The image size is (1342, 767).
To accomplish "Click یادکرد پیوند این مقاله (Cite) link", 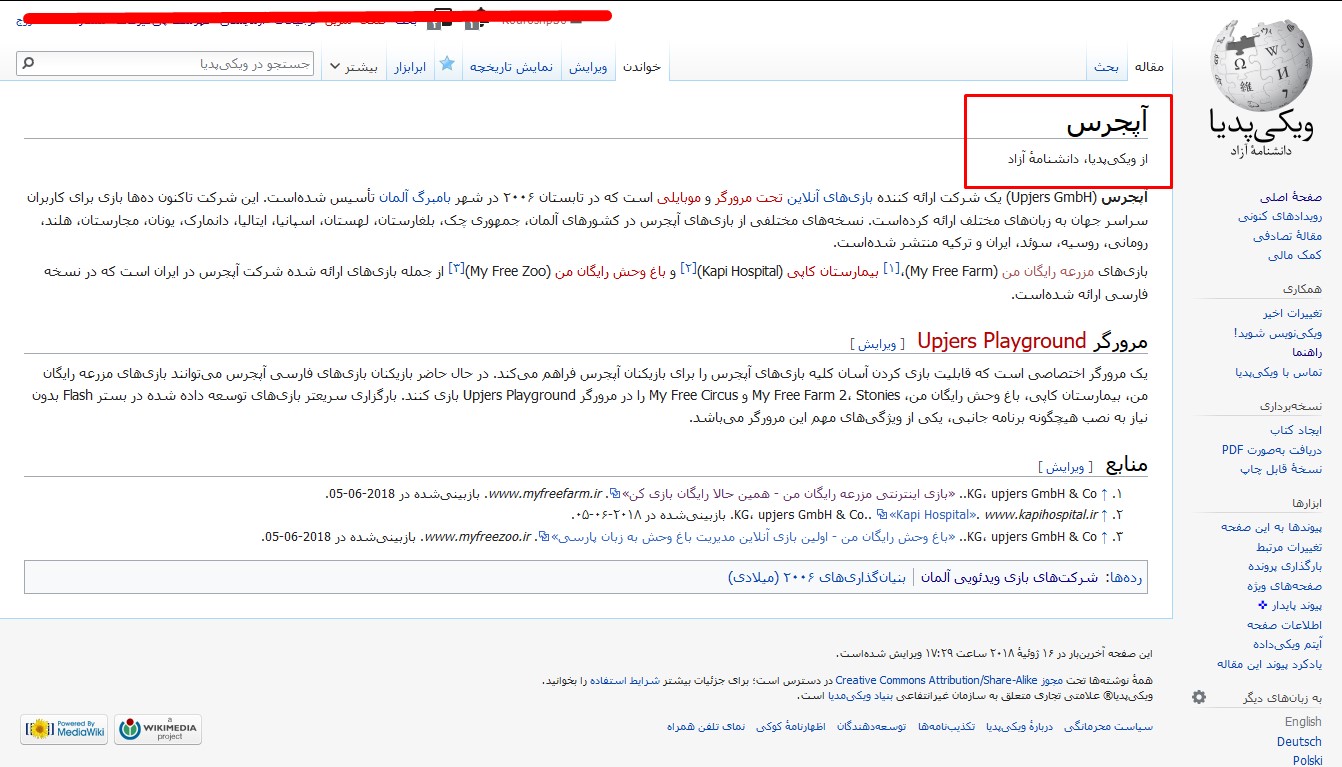I will (1270, 664).
